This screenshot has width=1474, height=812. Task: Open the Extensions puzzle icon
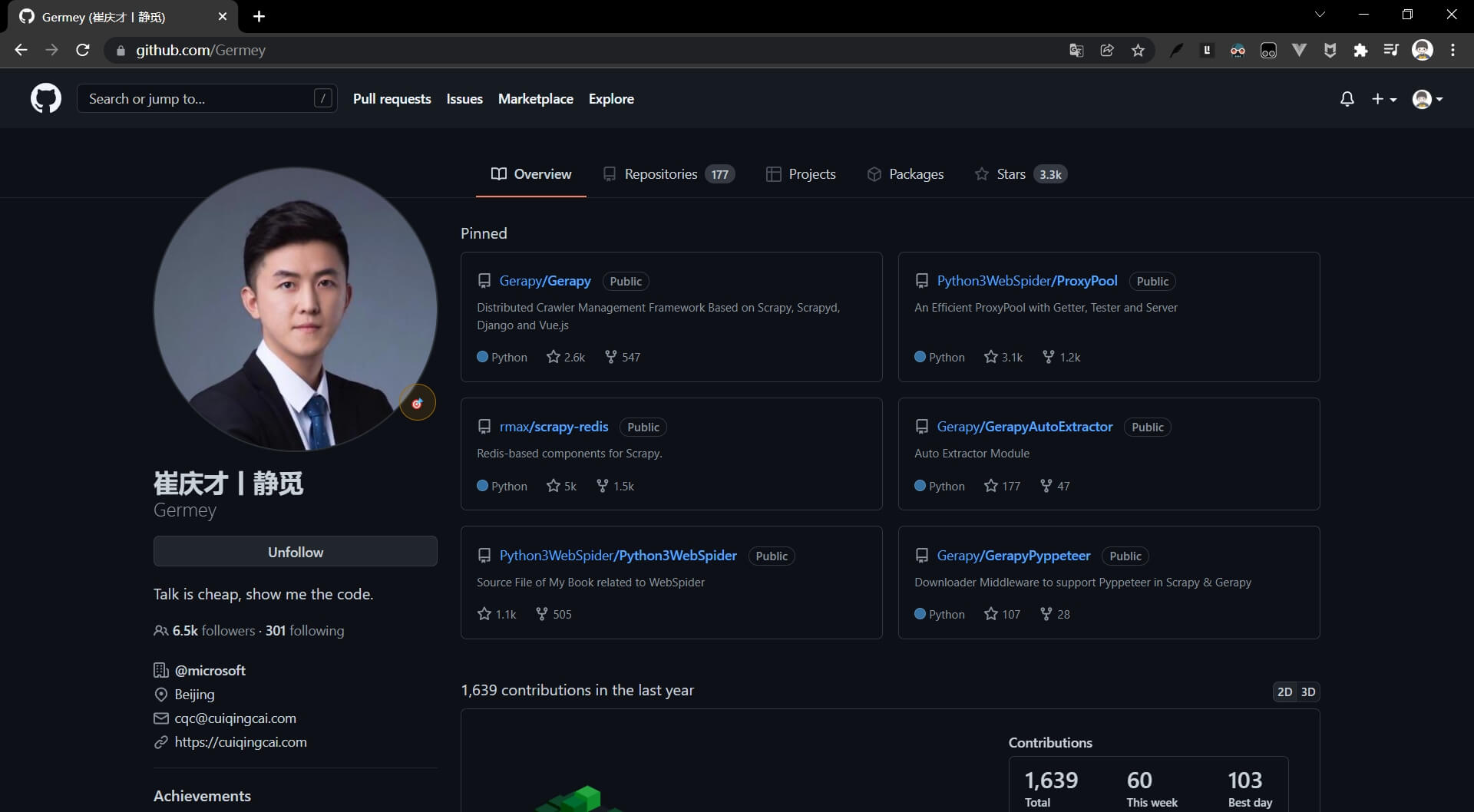pyautogui.click(x=1360, y=50)
